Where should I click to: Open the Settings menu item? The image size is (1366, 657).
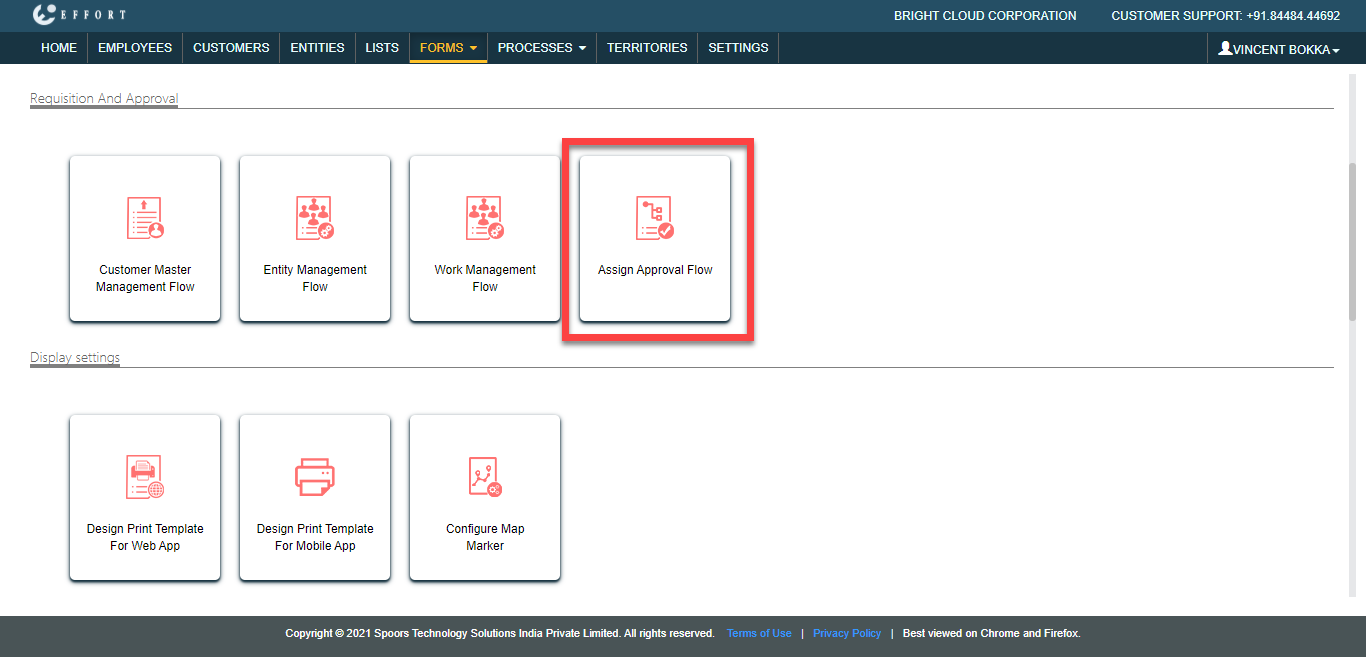(x=738, y=48)
